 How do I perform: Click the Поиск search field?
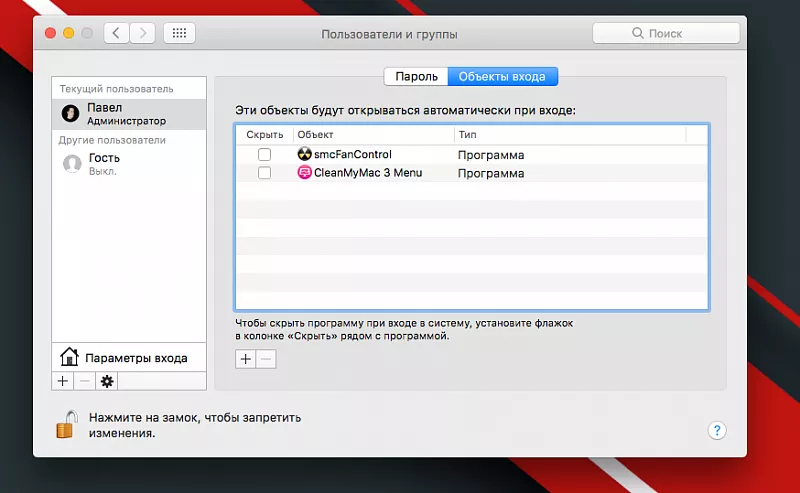pyautogui.click(x=666, y=33)
